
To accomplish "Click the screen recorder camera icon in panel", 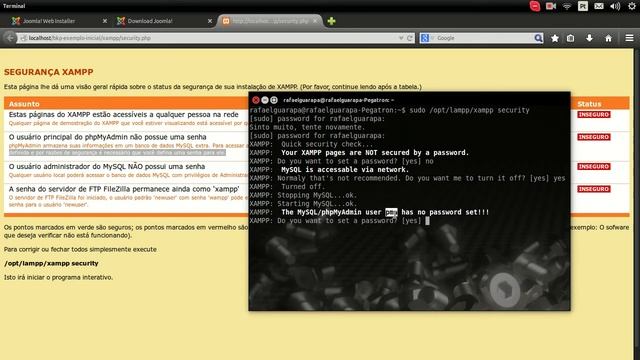I will pyautogui.click(x=551, y=6).
